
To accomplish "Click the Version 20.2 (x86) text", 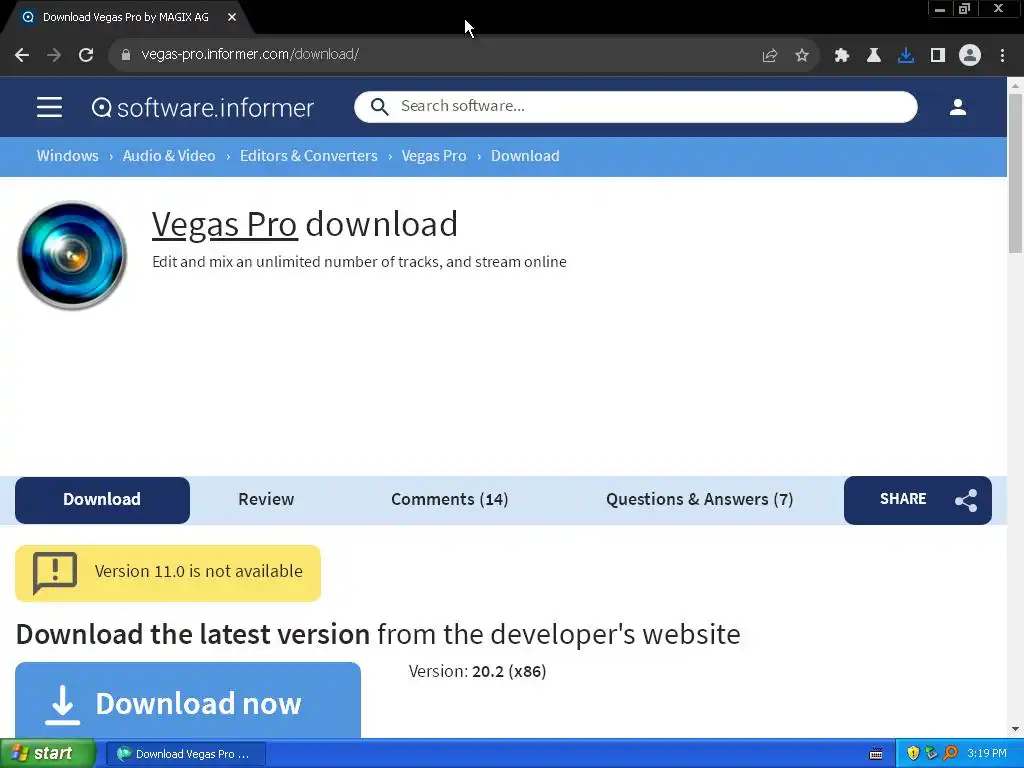I will 477,671.
